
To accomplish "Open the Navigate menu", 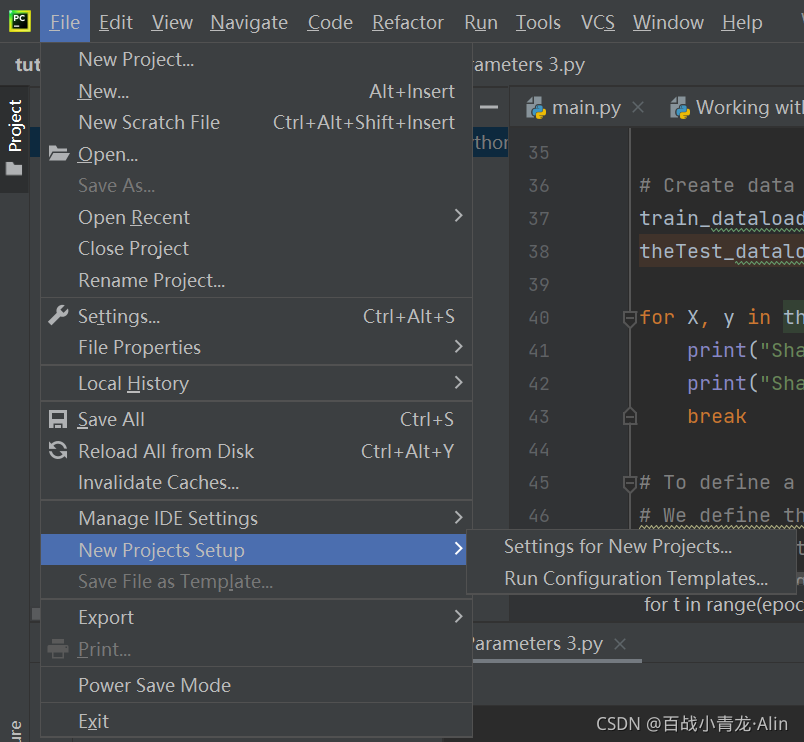I will [248, 22].
